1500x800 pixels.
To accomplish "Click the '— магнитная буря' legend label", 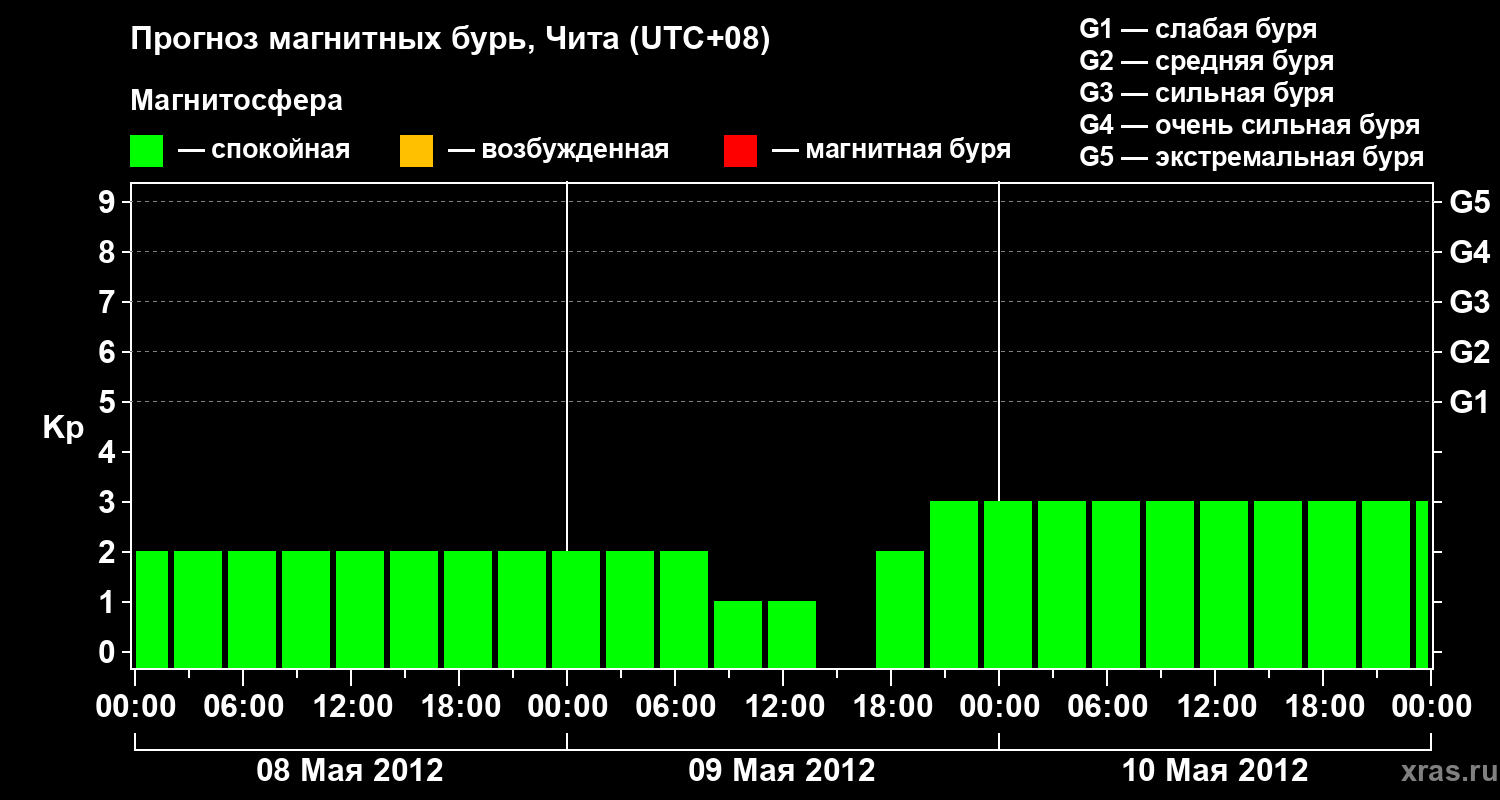I will tap(891, 150).
